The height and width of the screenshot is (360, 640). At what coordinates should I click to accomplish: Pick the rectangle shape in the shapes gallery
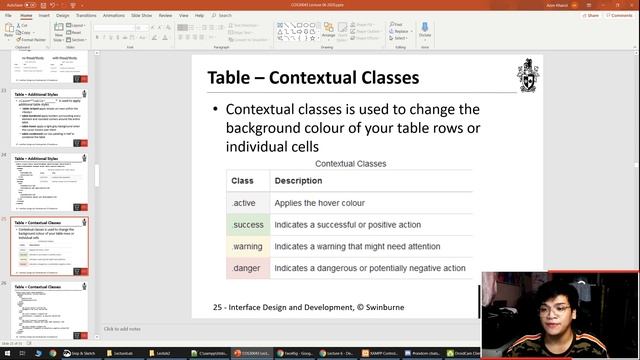(x=300, y=25)
